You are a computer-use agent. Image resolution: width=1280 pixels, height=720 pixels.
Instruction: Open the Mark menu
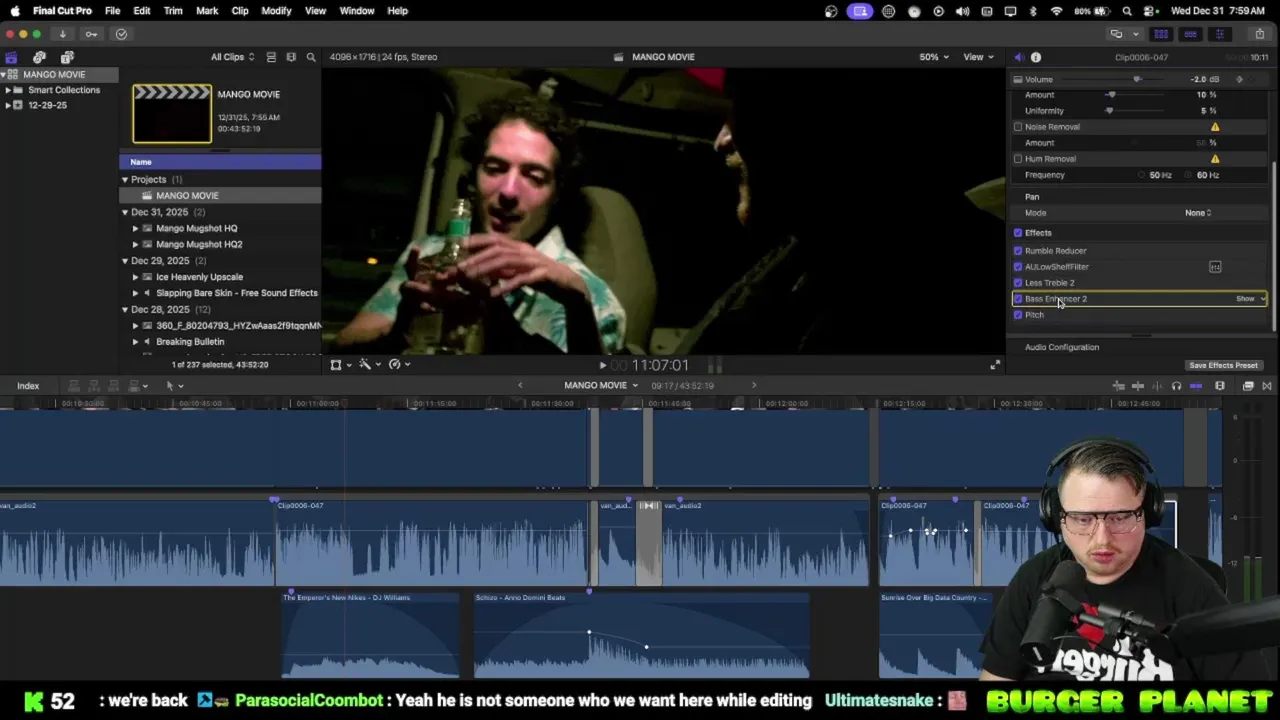pos(207,11)
